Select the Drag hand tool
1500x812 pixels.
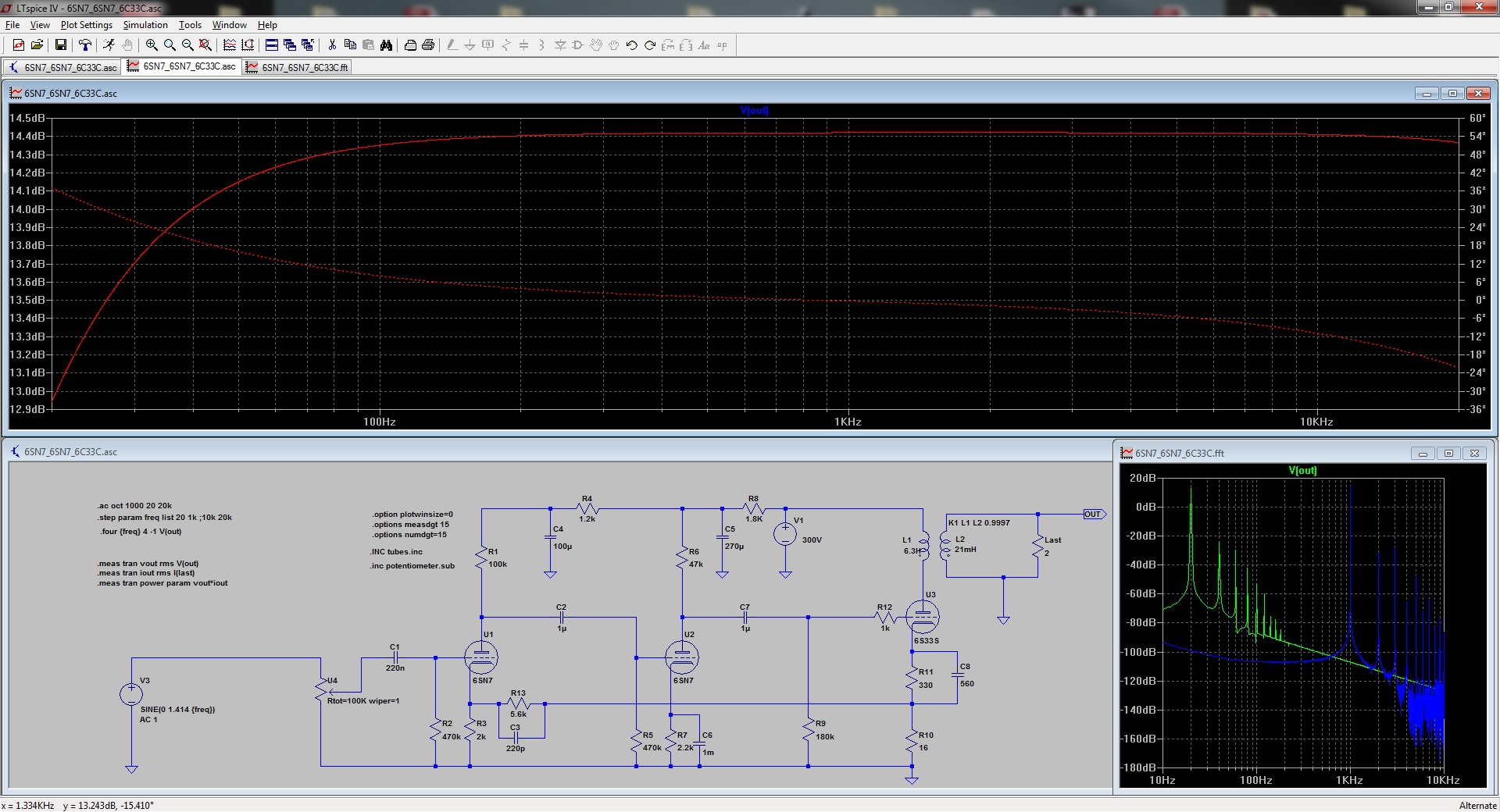point(614,45)
